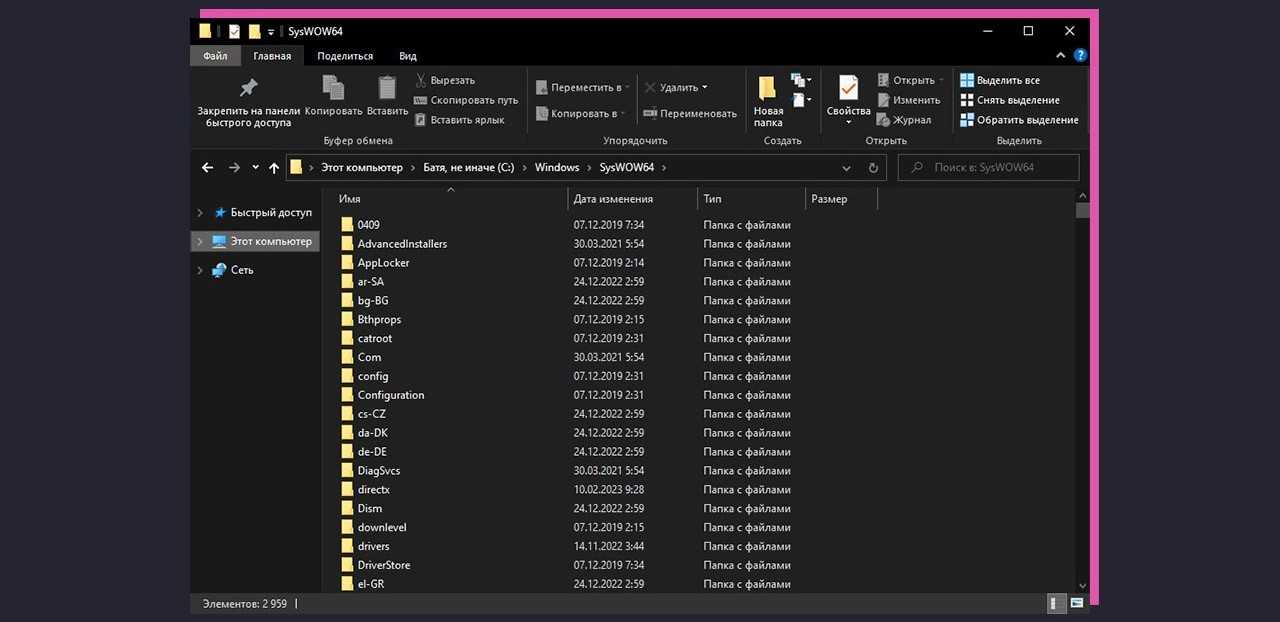Expand the Быстрый доступ tree node
This screenshot has height=622, width=1280.
200,213
